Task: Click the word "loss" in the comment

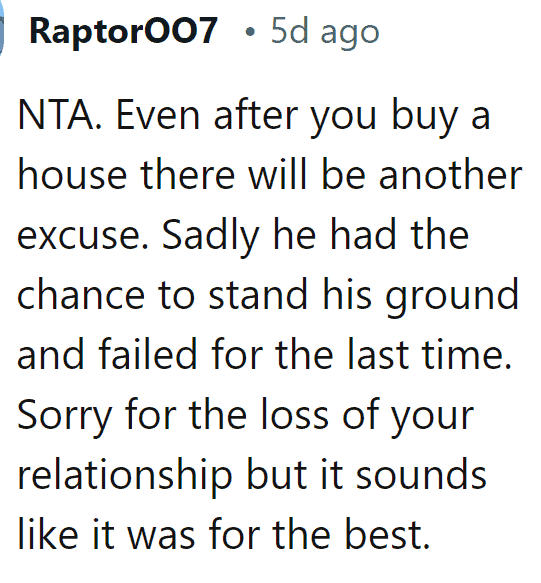Action: pos(294,414)
